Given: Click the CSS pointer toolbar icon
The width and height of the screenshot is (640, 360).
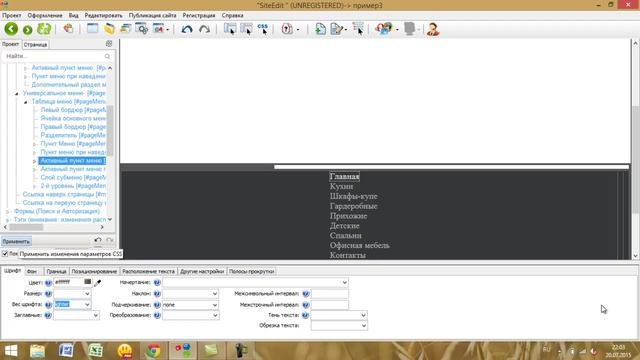Looking at the screenshot, I should (263, 29).
